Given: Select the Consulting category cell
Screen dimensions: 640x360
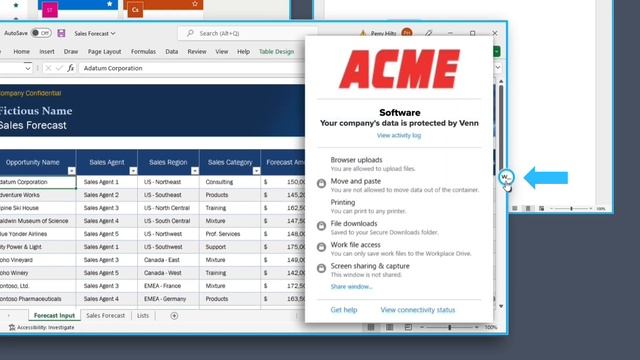Looking at the screenshot, I should [230, 182].
